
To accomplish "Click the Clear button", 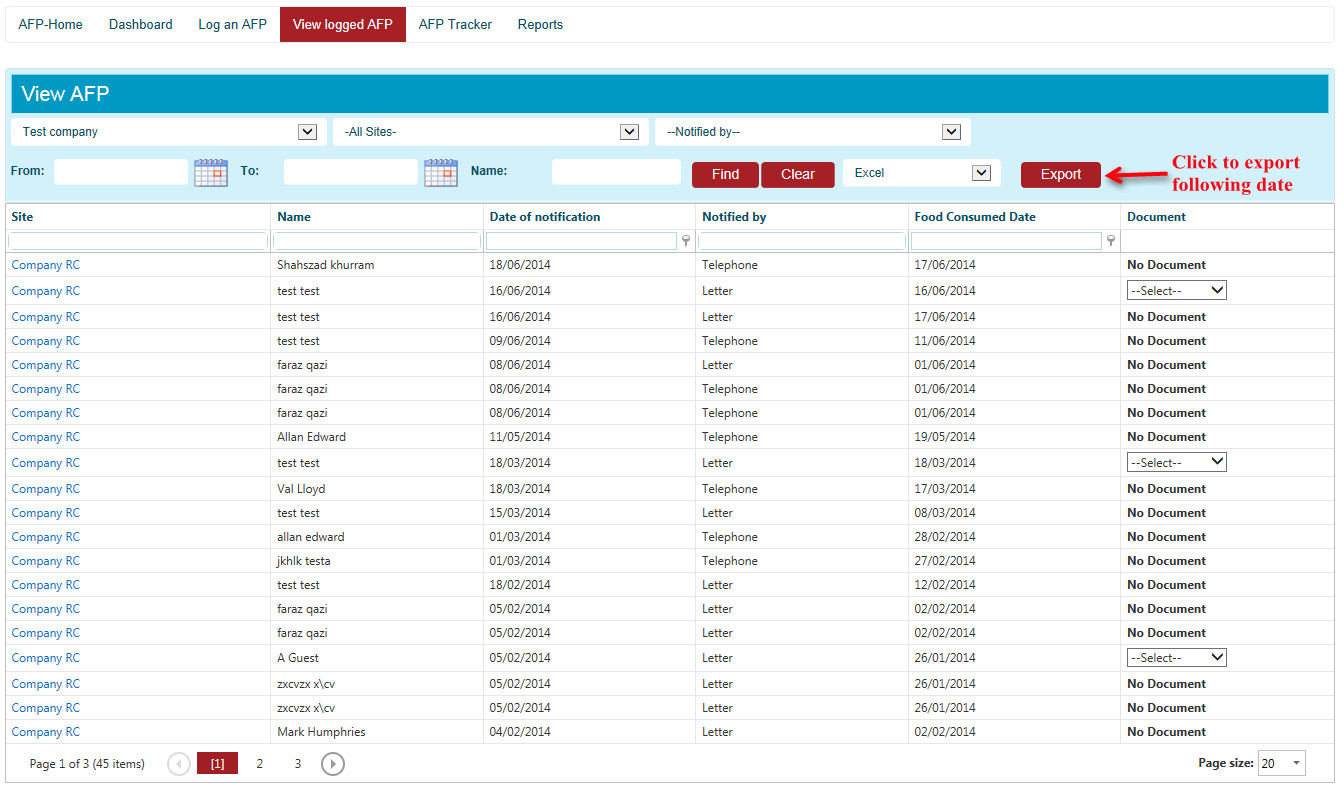I will point(797,174).
